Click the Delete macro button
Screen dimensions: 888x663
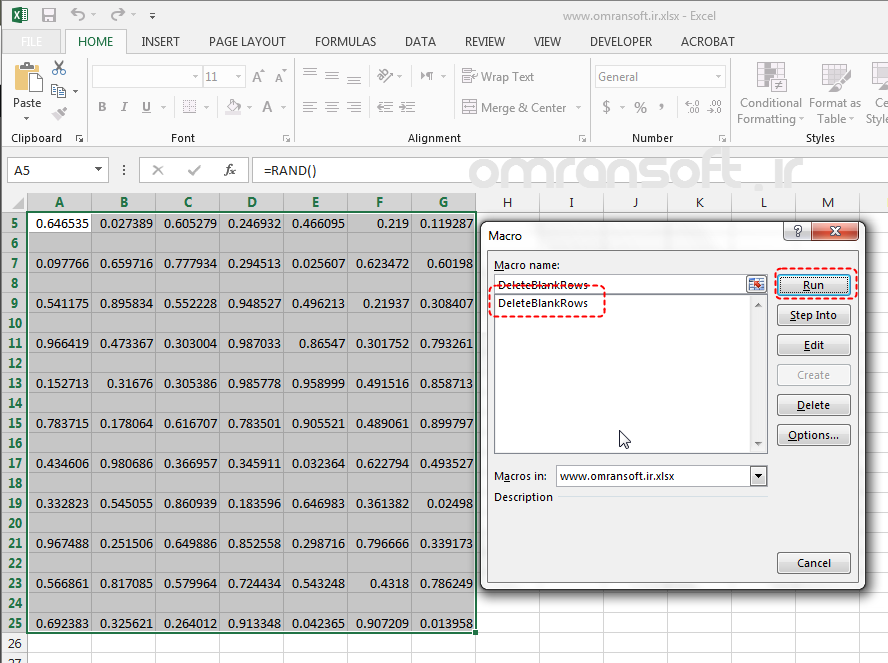pos(814,405)
